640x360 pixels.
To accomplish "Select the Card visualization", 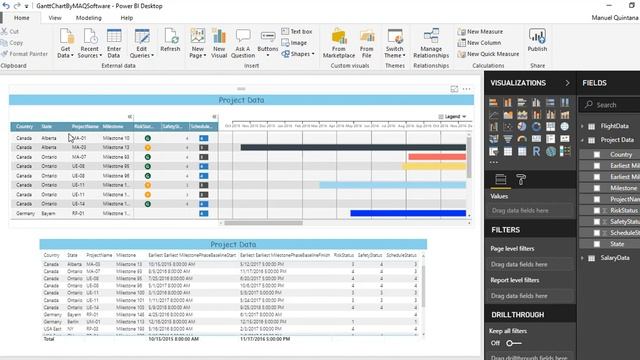I will point(536,139).
